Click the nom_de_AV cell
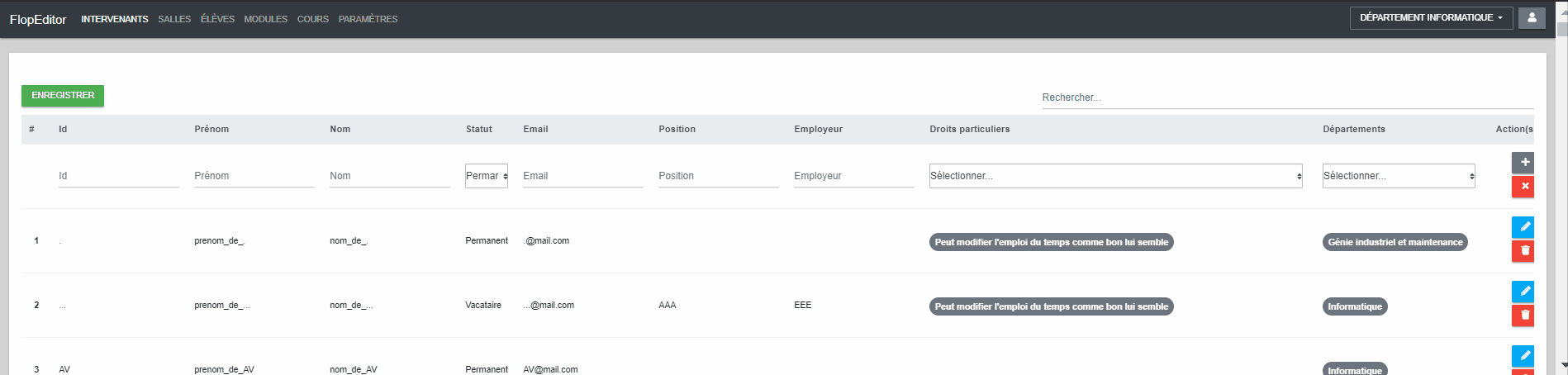The image size is (1568, 375). 354,369
